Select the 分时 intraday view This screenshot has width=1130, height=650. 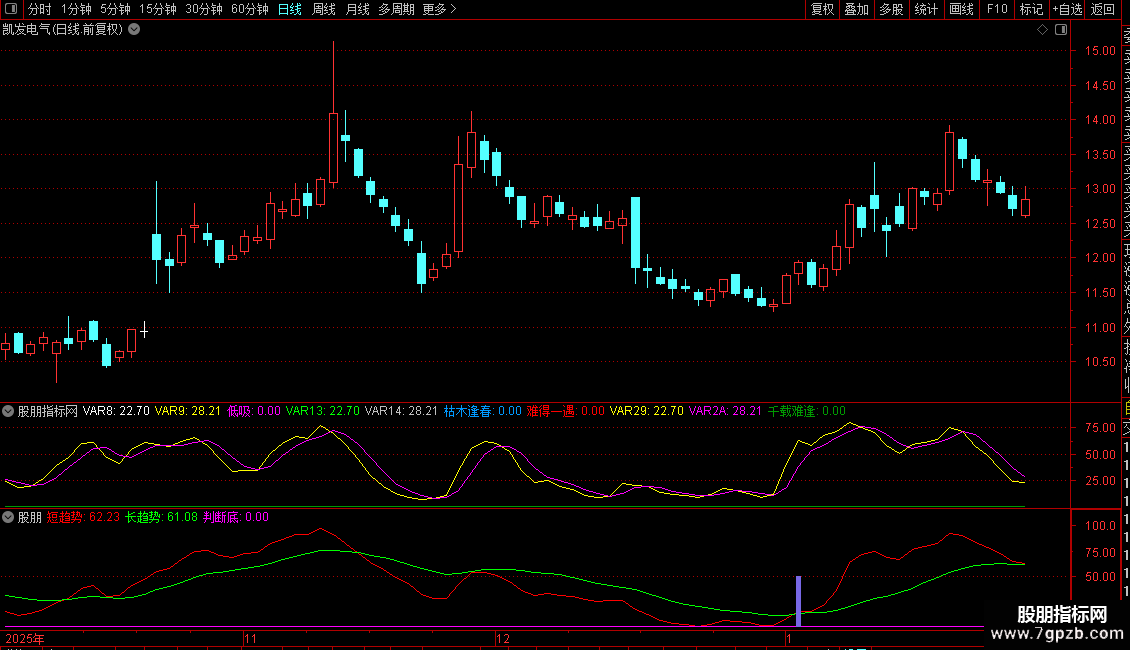tap(40, 9)
